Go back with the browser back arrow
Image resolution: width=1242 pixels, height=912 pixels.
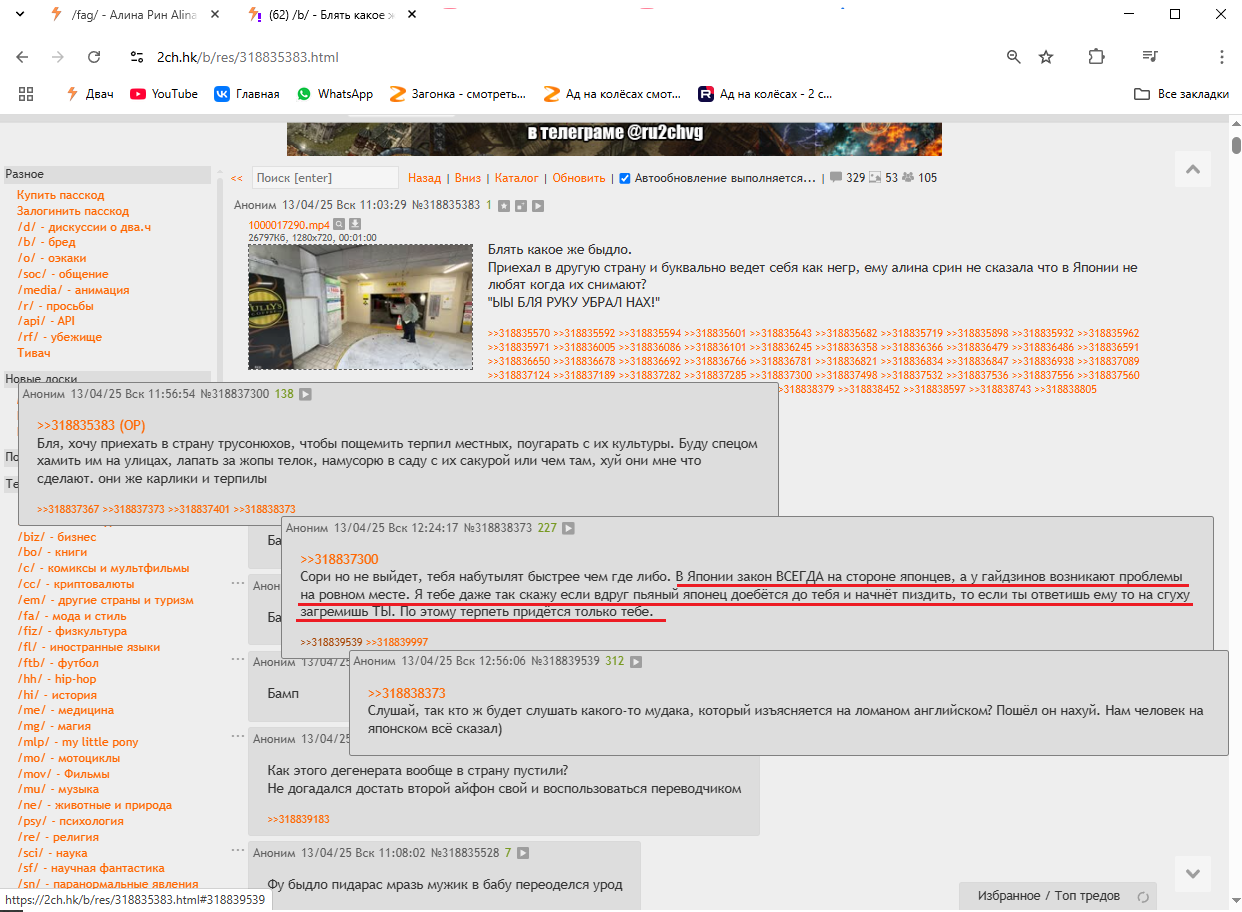[x=22, y=57]
